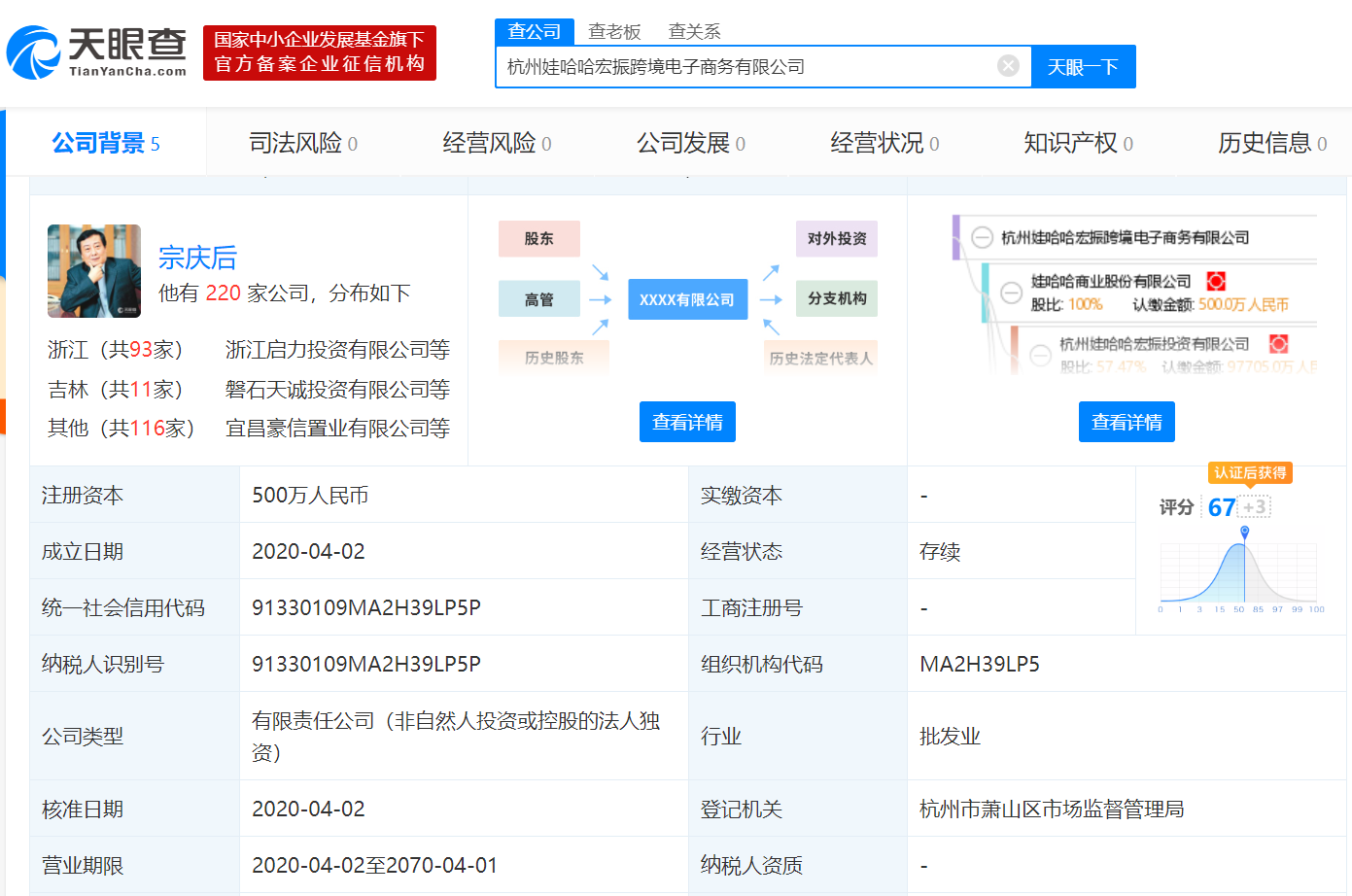Image resolution: width=1352 pixels, height=896 pixels.
Task: View details of the equity structure tree
Action: (x=1127, y=422)
